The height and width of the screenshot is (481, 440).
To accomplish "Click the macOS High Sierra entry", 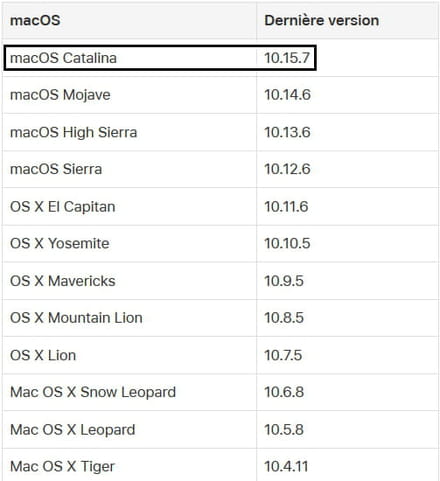I will pos(74,133).
